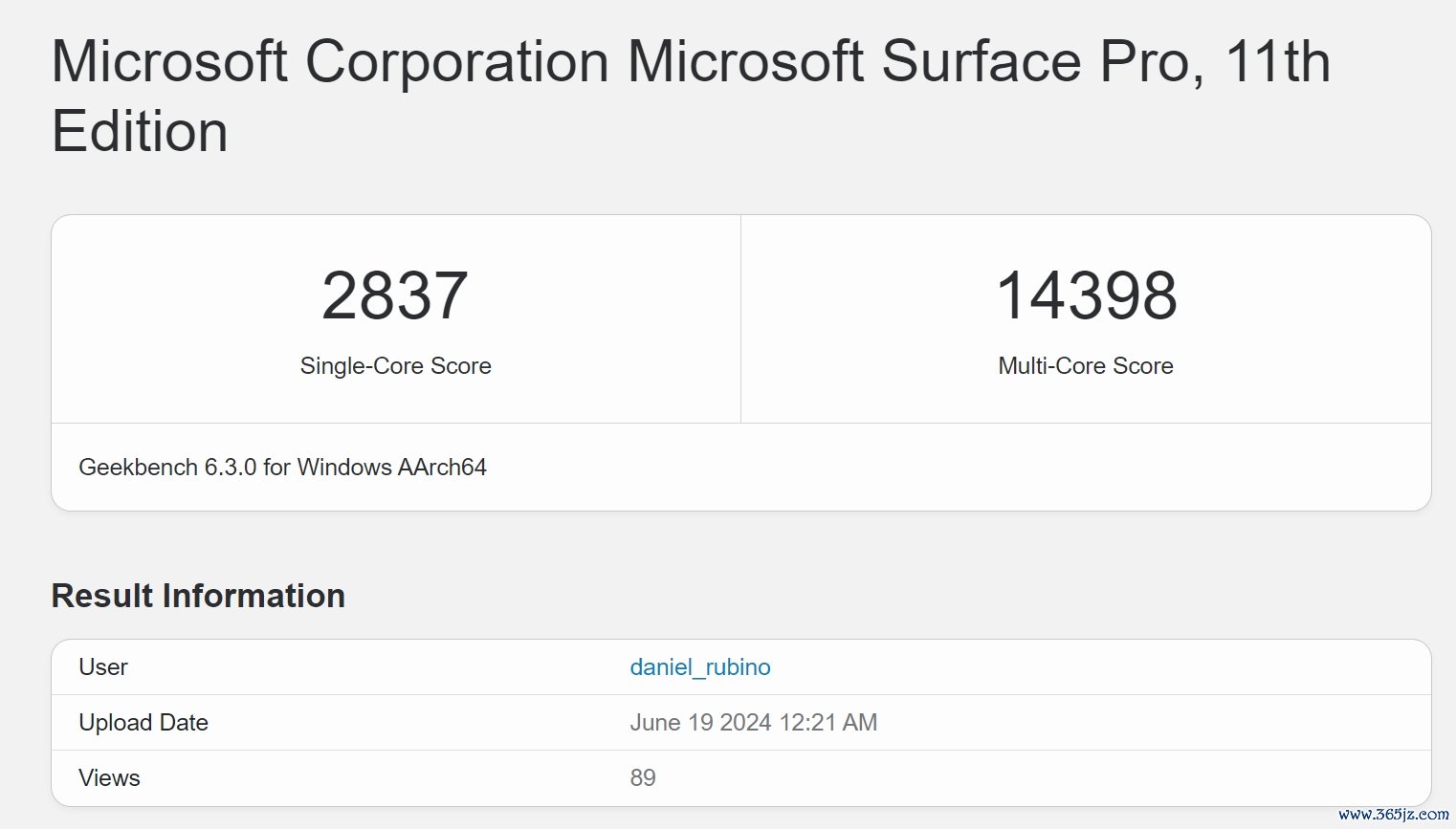Click the "12:21 AM" upload time
Screen dimensions: 1456x829
tap(828, 723)
